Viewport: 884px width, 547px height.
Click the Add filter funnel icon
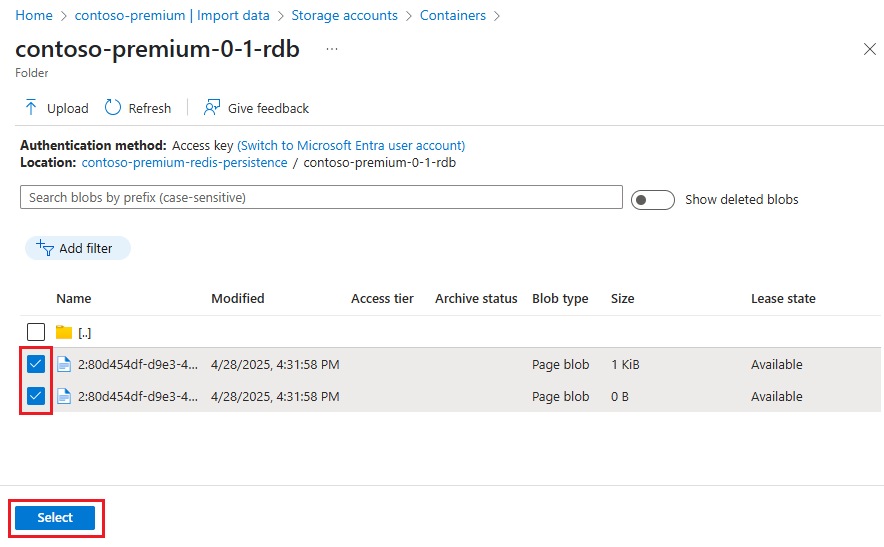(45, 248)
